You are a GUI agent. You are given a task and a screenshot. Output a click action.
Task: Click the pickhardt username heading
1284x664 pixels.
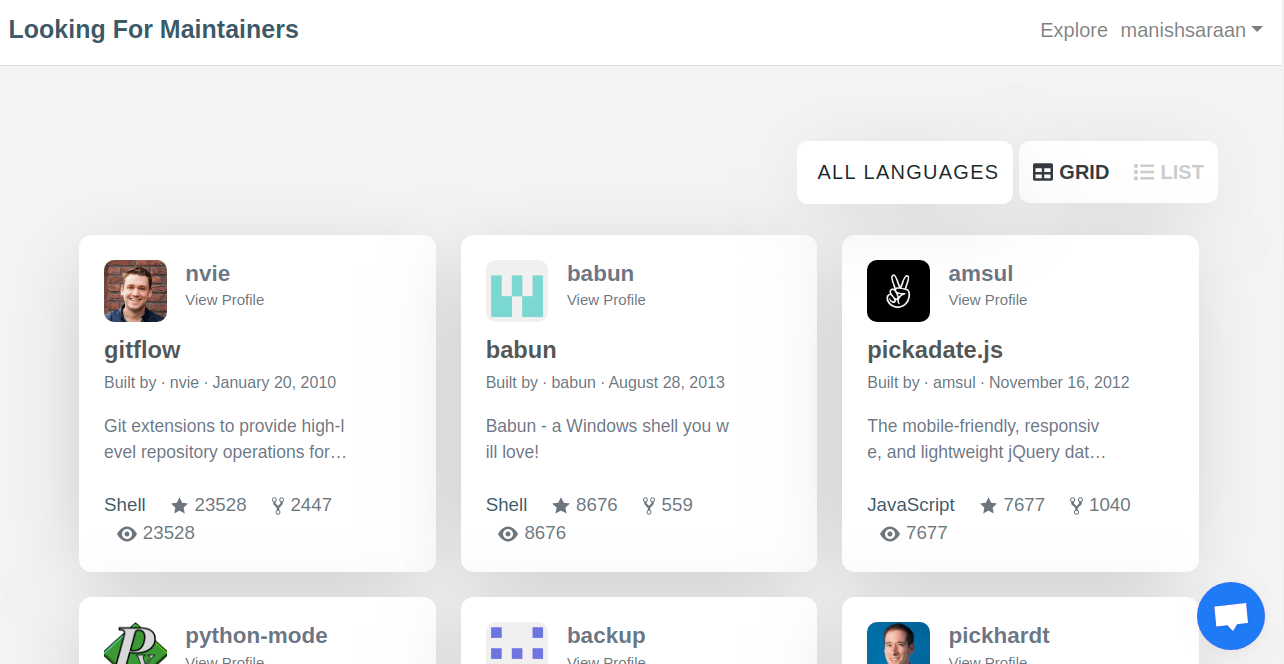[999, 635]
